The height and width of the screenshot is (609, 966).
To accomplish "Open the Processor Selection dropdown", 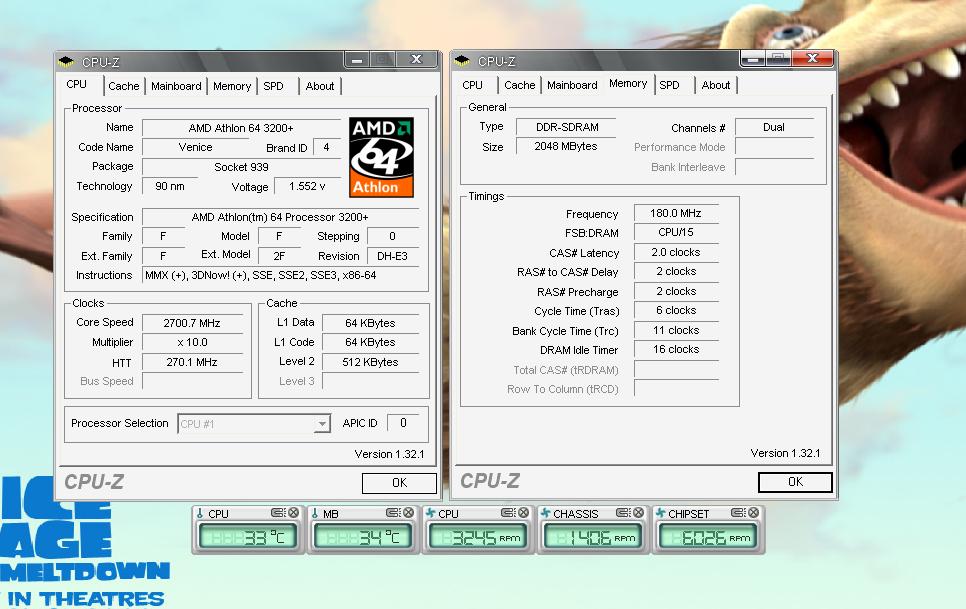I will coord(322,424).
